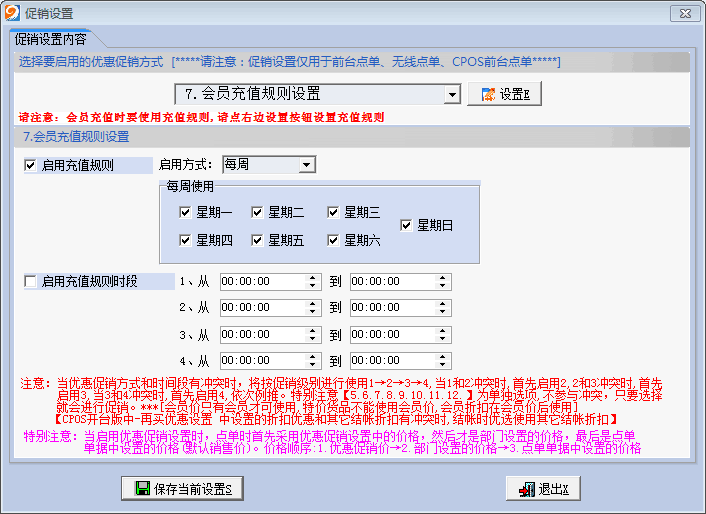Enable the 启用充值规则时段 checkbox
The height and width of the screenshot is (514, 706).
coord(30,282)
